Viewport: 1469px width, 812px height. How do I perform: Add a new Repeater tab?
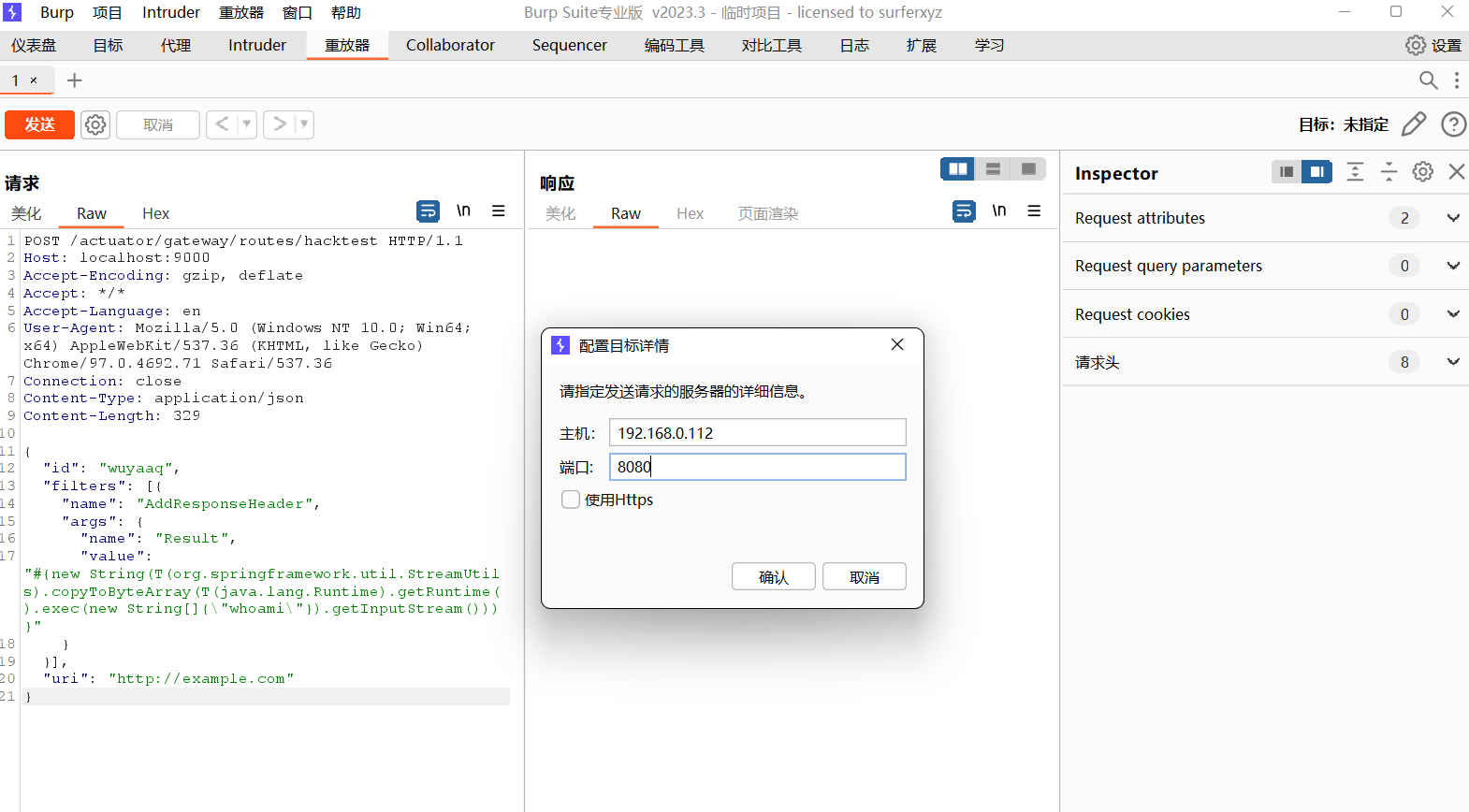tap(75, 80)
